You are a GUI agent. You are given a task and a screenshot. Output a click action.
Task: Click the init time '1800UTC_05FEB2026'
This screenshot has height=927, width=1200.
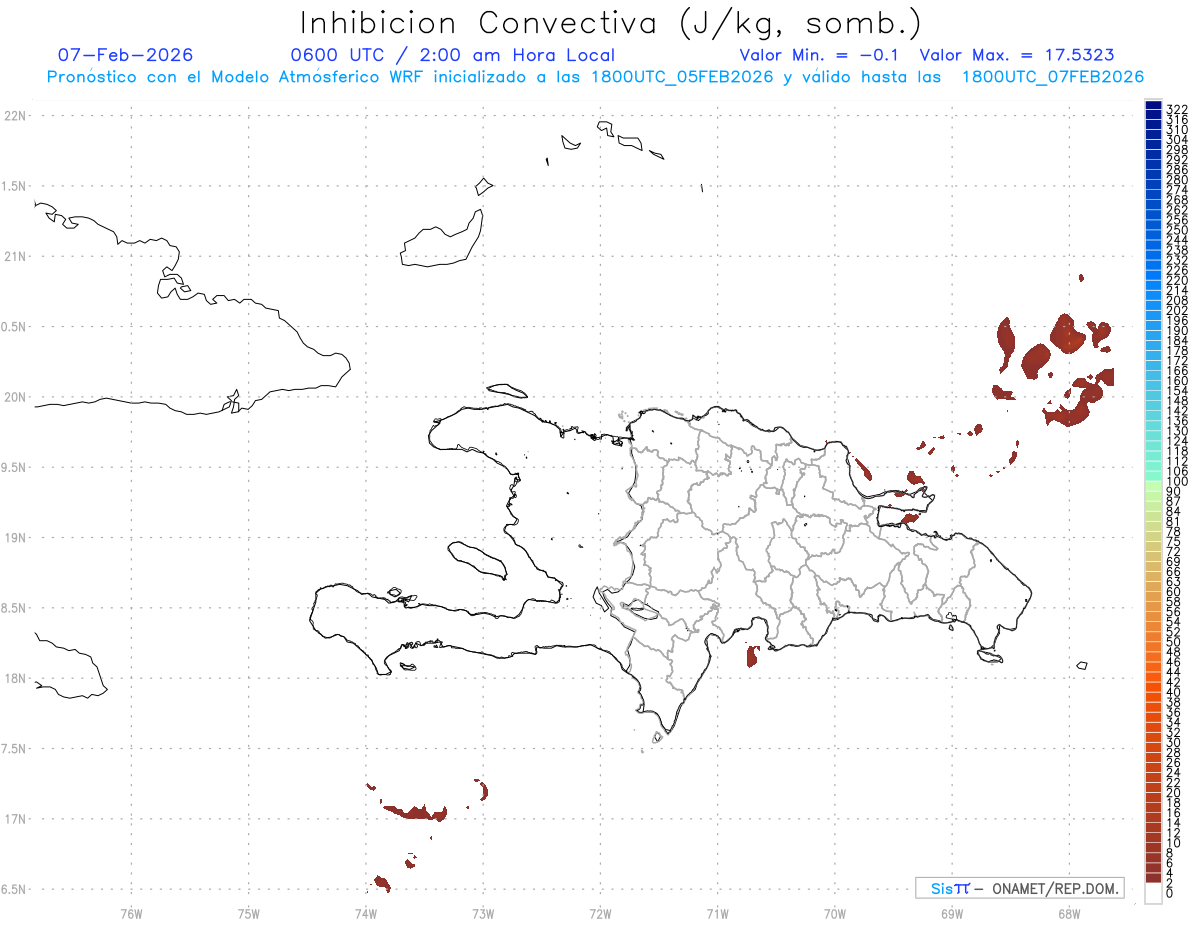682,77
